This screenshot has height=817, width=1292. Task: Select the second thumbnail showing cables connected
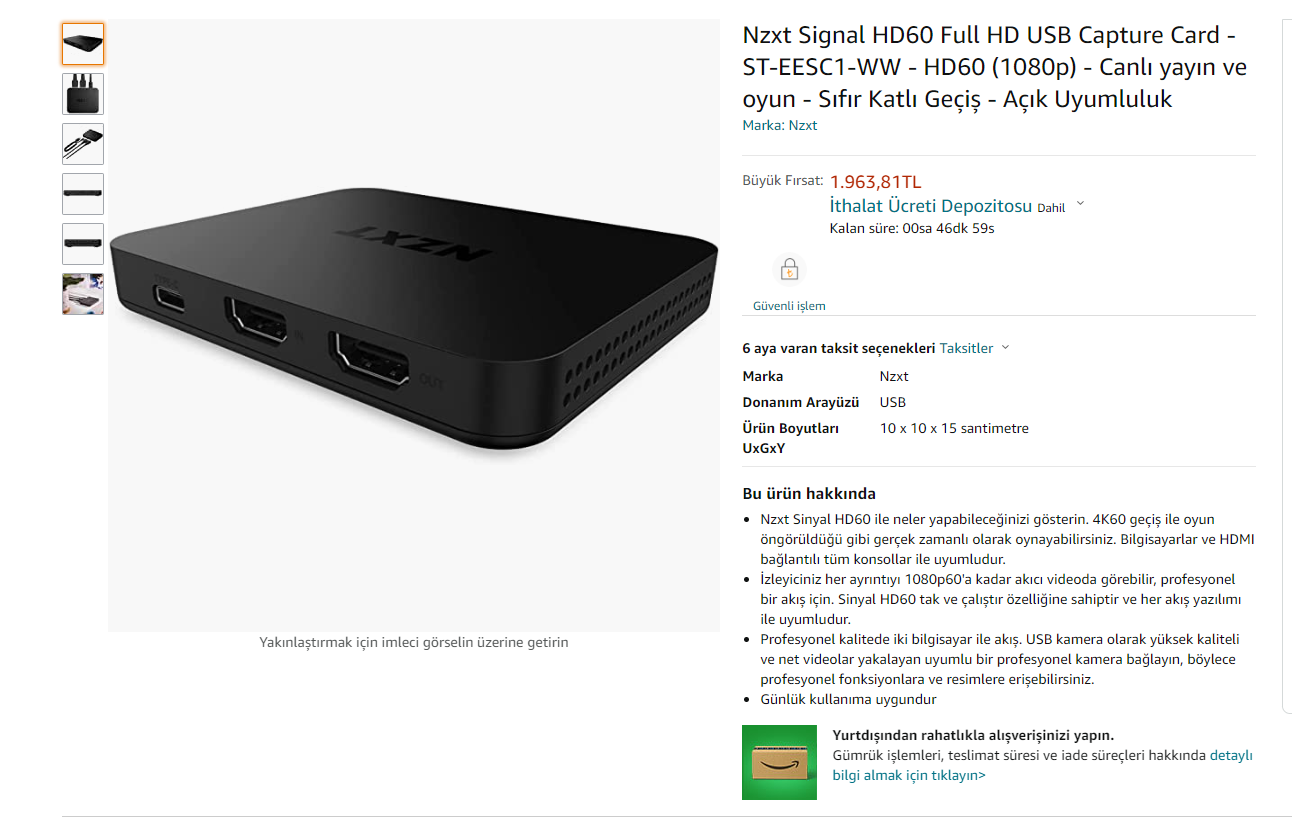coord(83,94)
